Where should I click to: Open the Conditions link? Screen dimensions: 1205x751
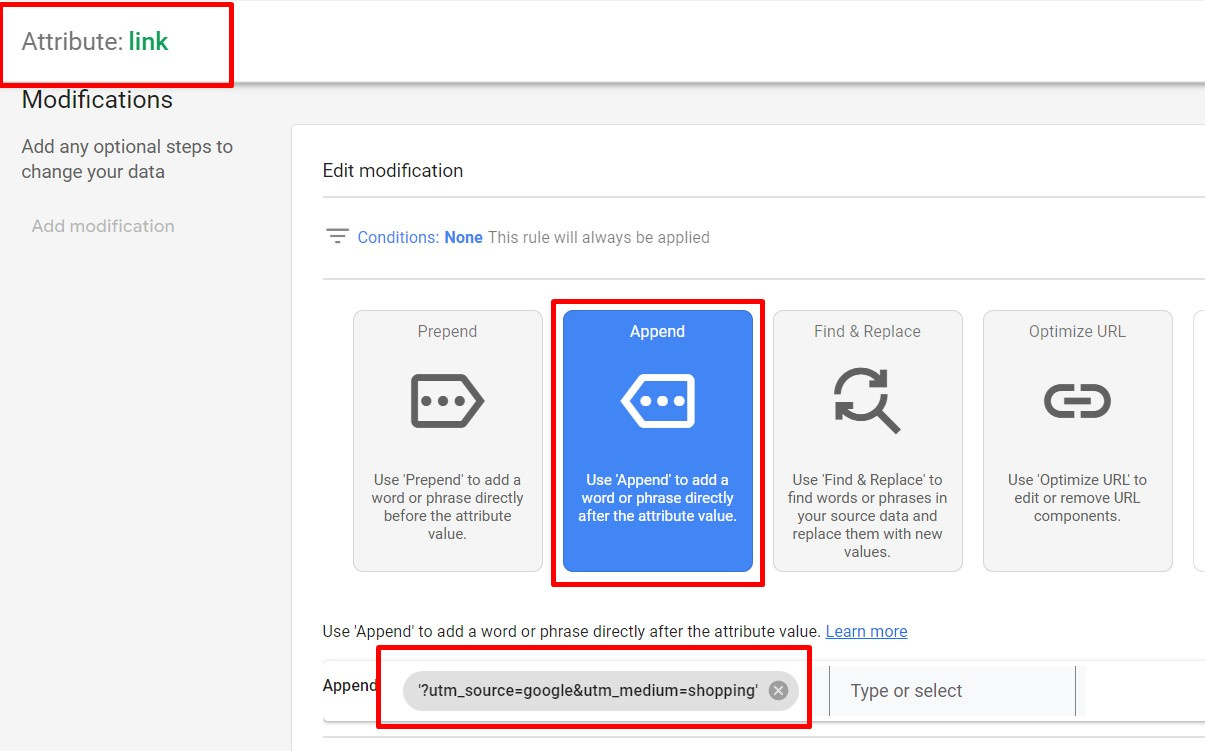pyautogui.click(x=398, y=238)
